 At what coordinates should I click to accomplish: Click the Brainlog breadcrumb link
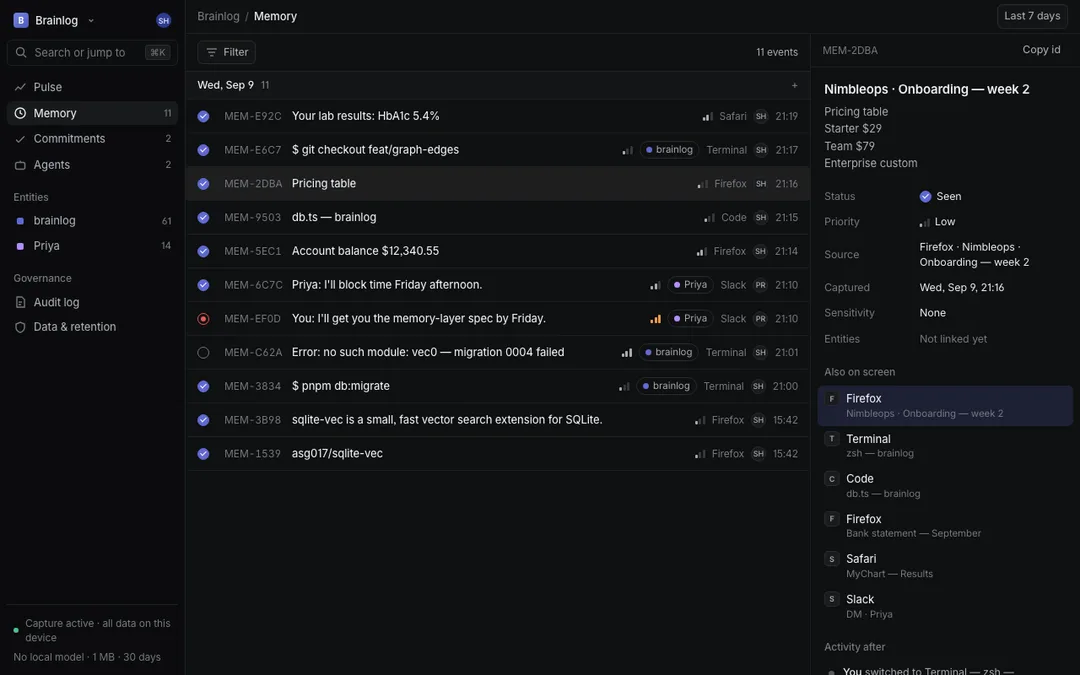click(x=218, y=17)
